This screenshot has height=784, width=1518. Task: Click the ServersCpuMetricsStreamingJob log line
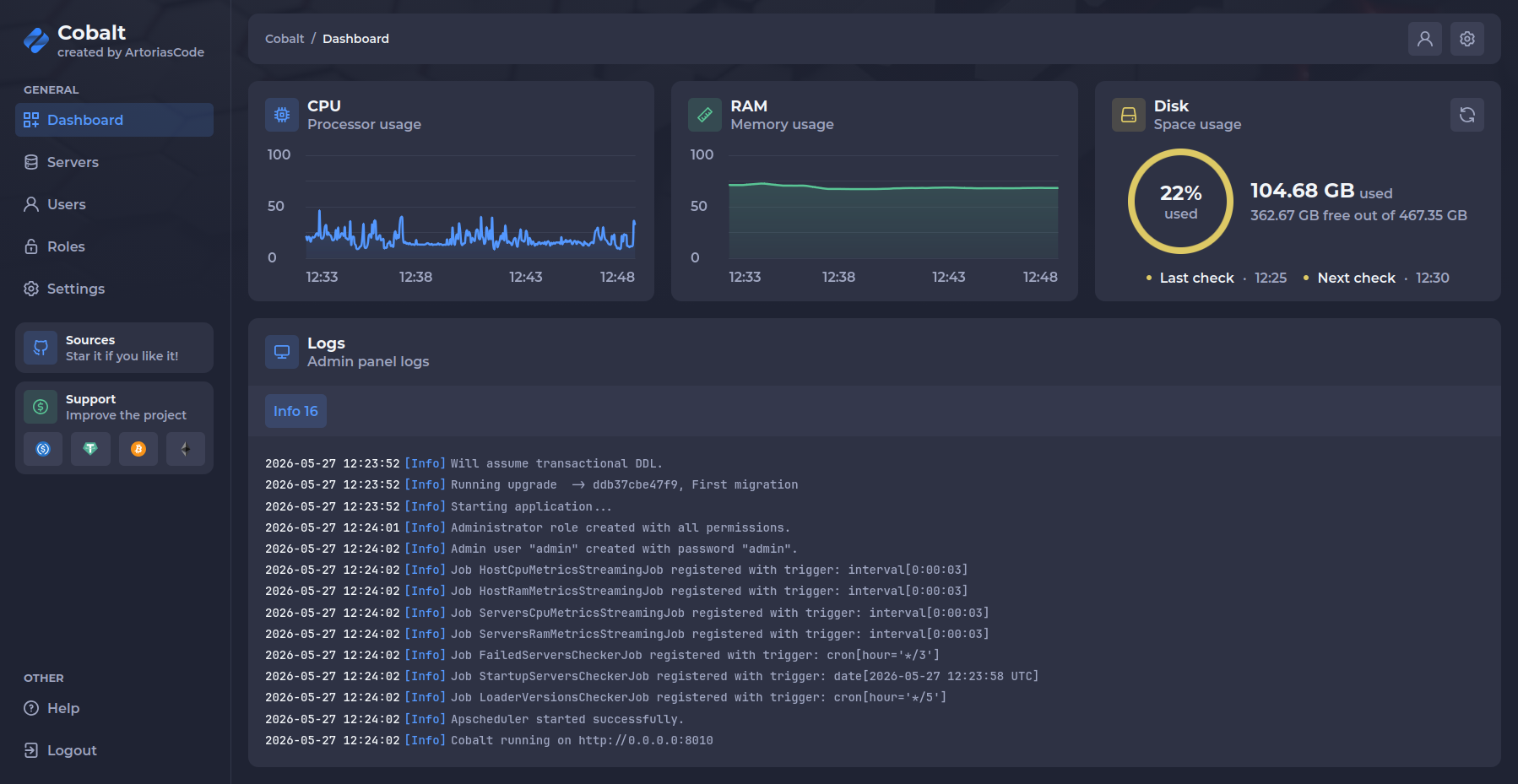pos(627,613)
